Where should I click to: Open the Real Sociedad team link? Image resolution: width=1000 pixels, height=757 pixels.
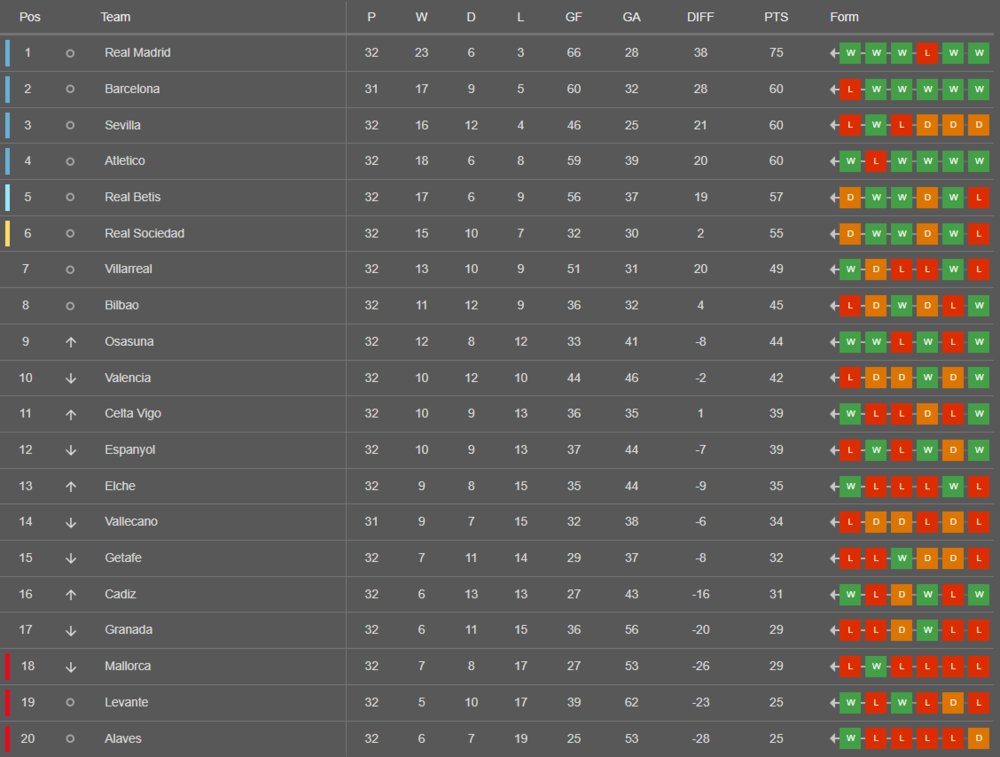coord(144,233)
